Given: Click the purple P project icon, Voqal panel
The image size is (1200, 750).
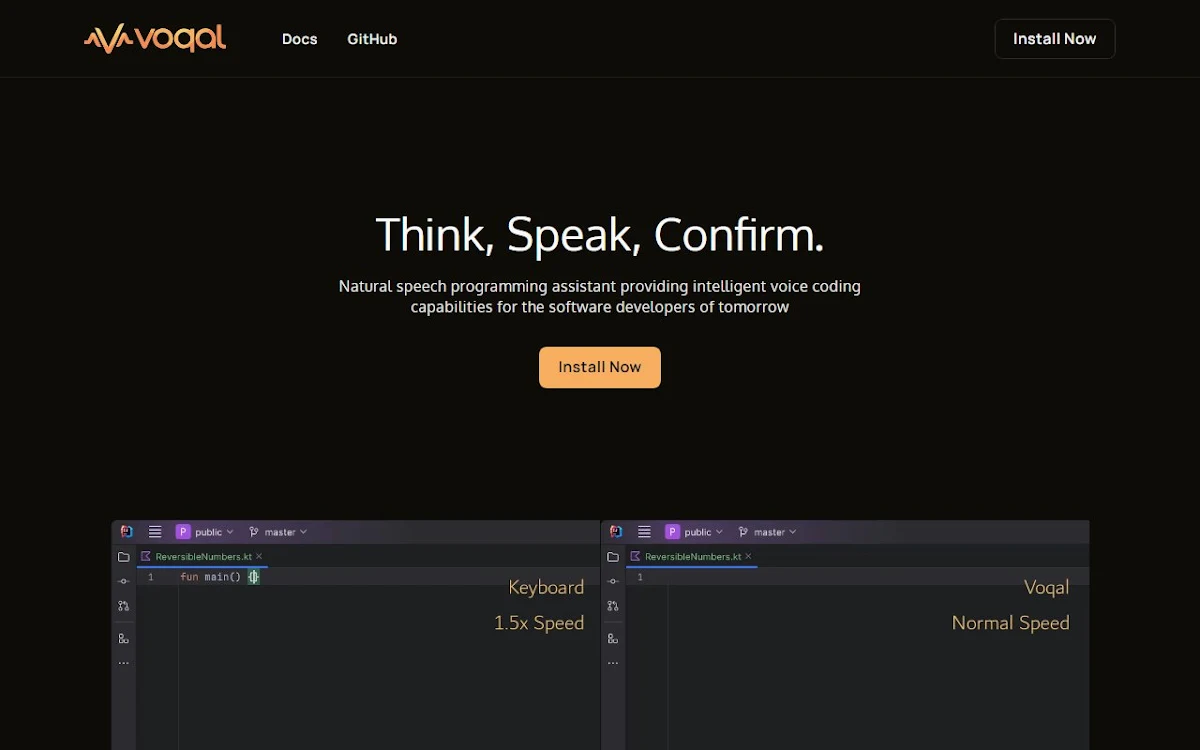Looking at the screenshot, I should [672, 532].
